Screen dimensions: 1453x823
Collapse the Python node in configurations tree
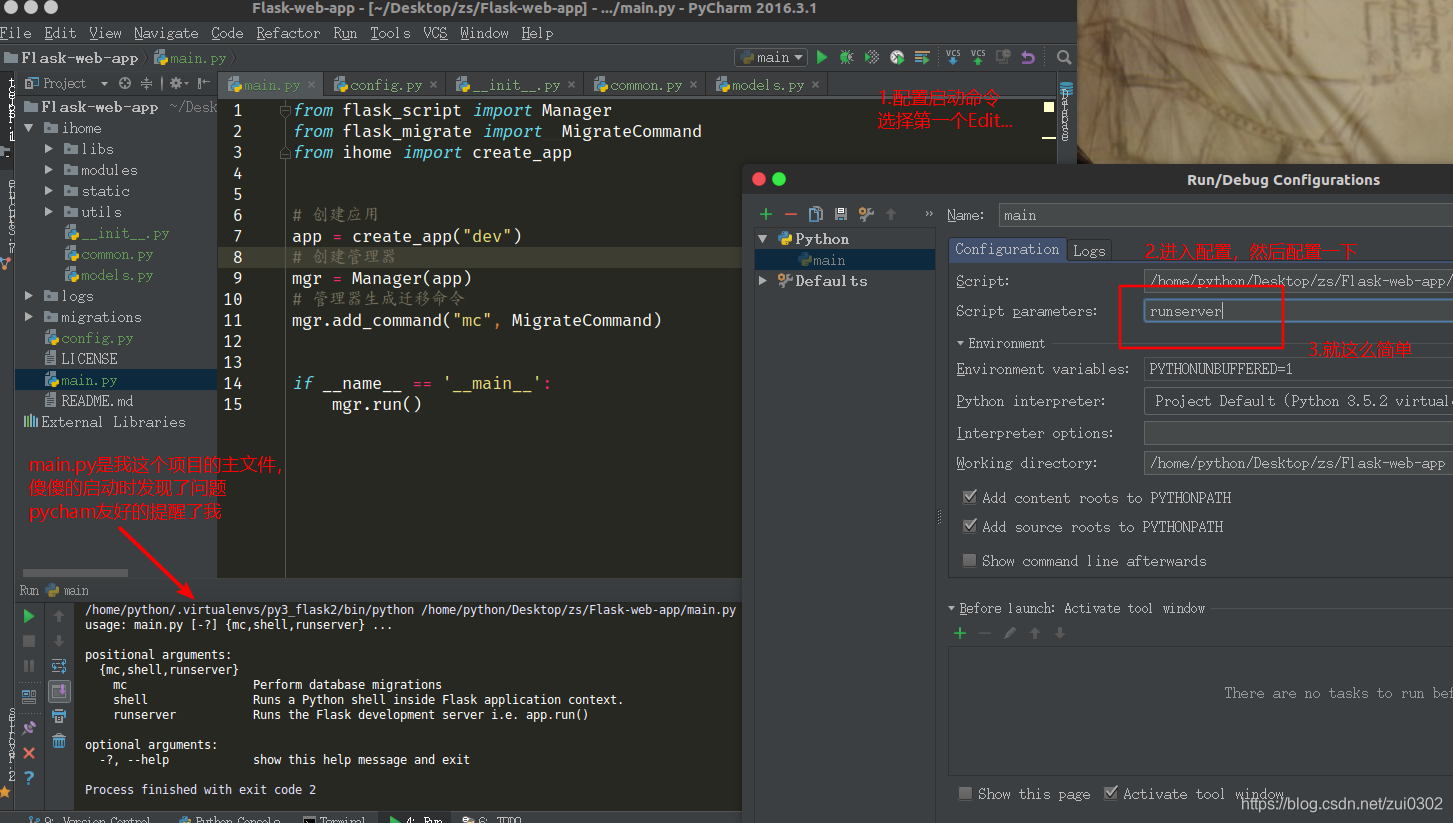[x=763, y=239]
